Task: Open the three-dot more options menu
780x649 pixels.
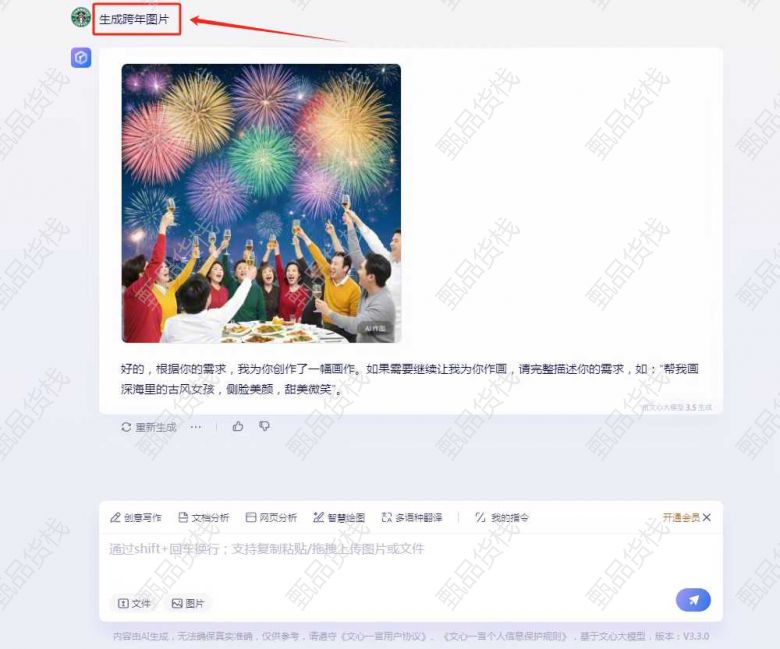Action: pyautogui.click(x=195, y=427)
